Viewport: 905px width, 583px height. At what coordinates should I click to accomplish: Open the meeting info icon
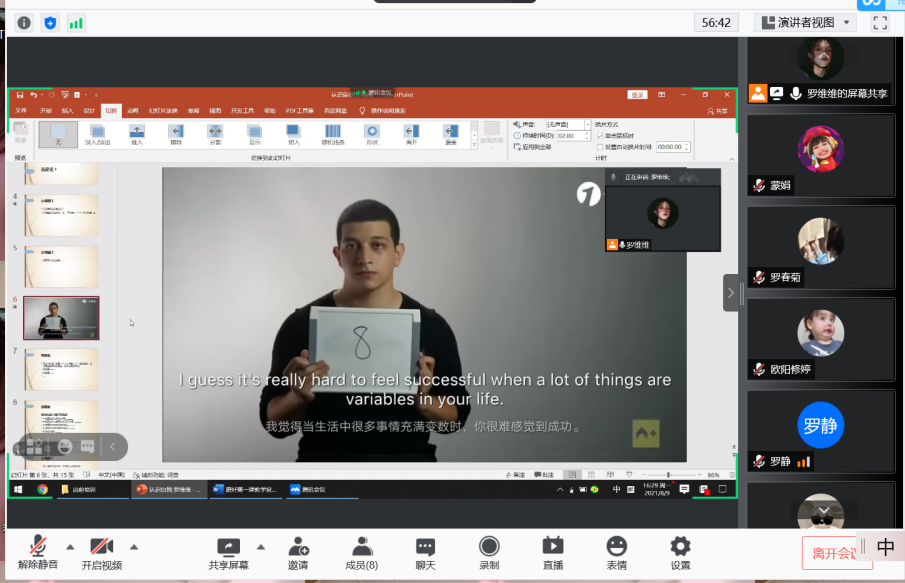pyautogui.click(x=24, y=22)
